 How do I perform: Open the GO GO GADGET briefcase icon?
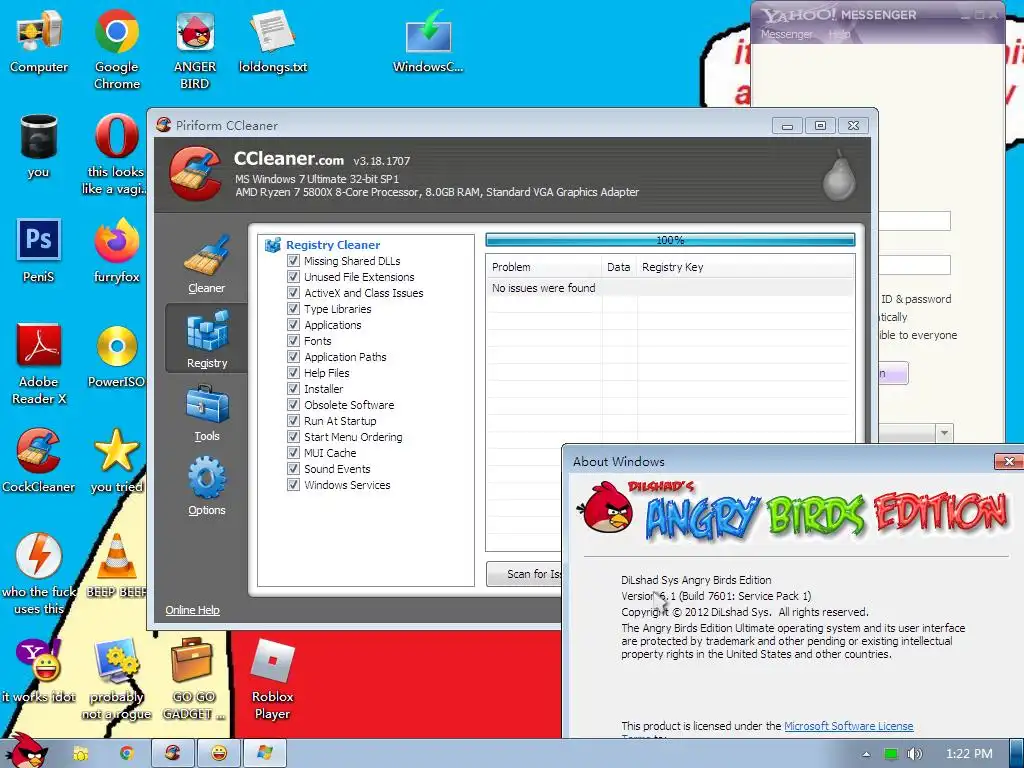195,678
